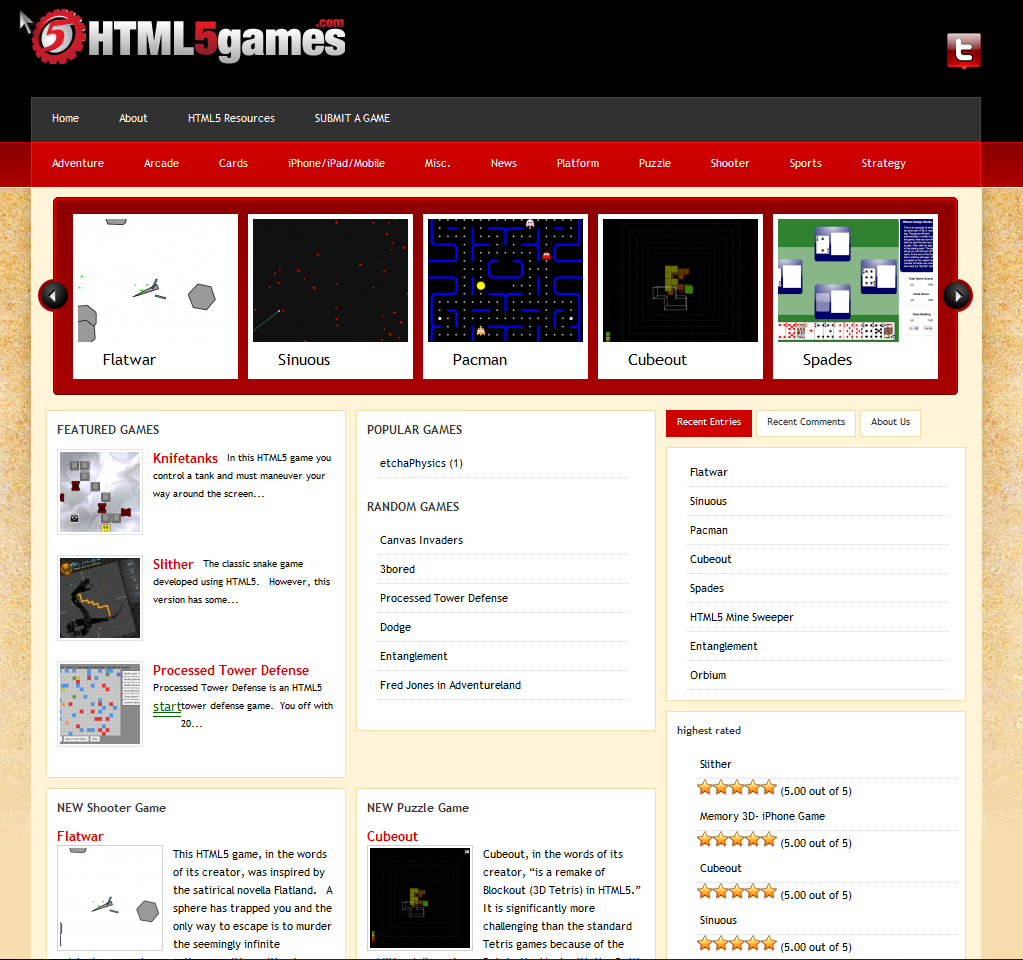
Task: Click the Twitter icon in the header
Action: [x=964, y=50]
